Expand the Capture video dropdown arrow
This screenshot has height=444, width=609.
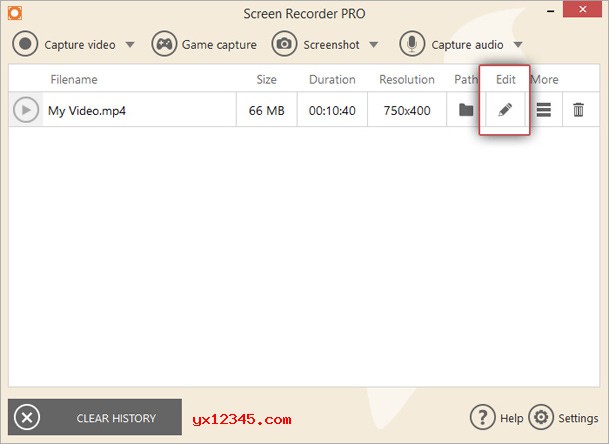pos(130,45)
